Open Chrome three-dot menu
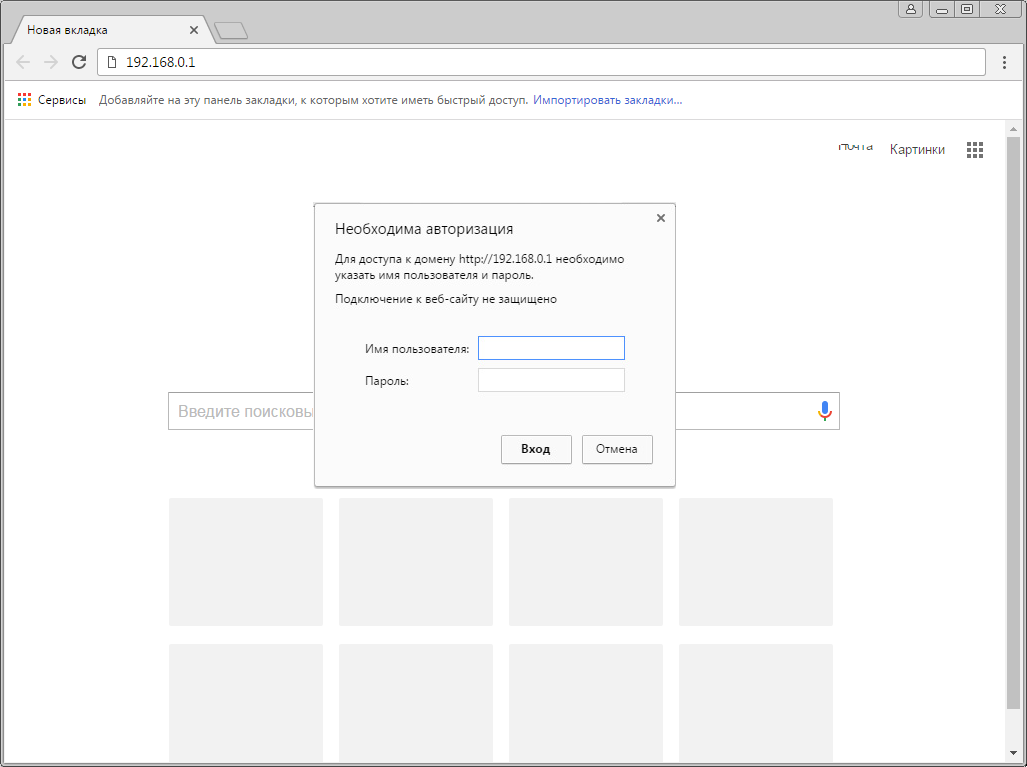 click(x=1004, y=62)
